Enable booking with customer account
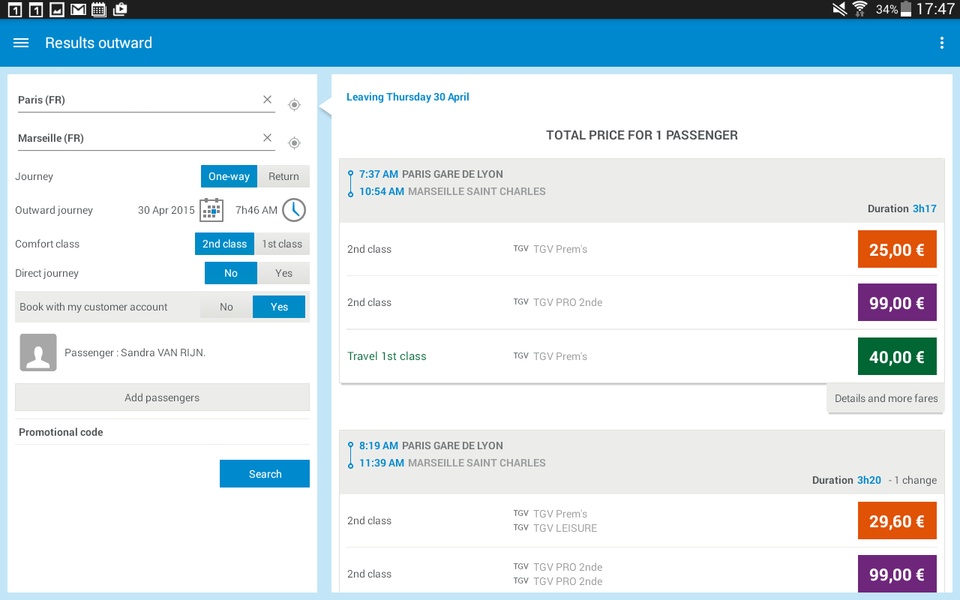 (x=279, y=307)
